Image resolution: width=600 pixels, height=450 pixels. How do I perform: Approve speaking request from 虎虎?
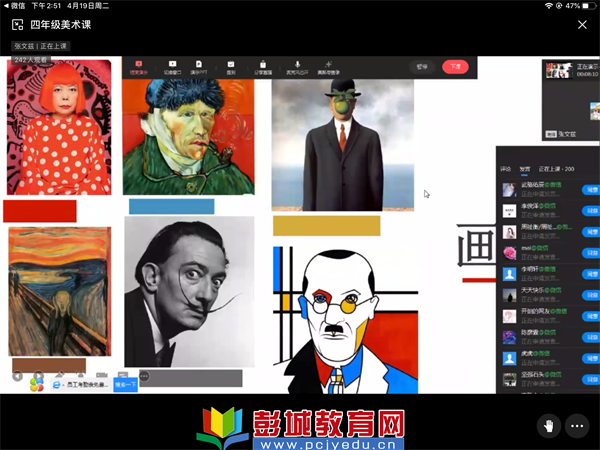coord(591,358)
